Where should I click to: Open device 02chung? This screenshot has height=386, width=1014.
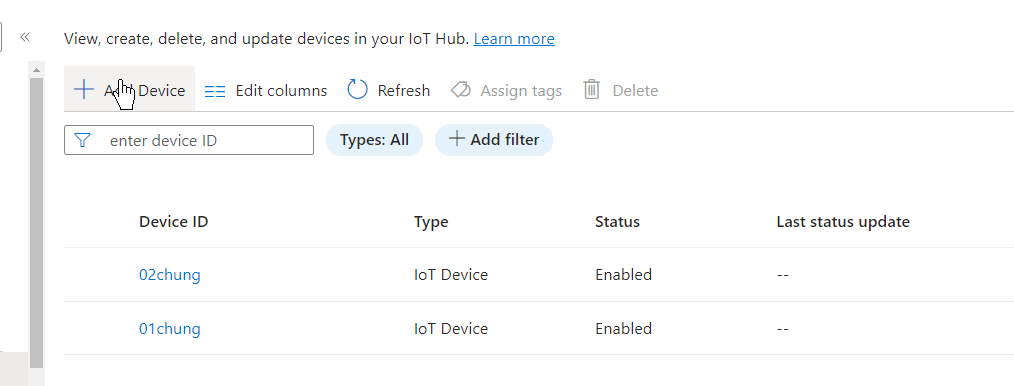169,275
